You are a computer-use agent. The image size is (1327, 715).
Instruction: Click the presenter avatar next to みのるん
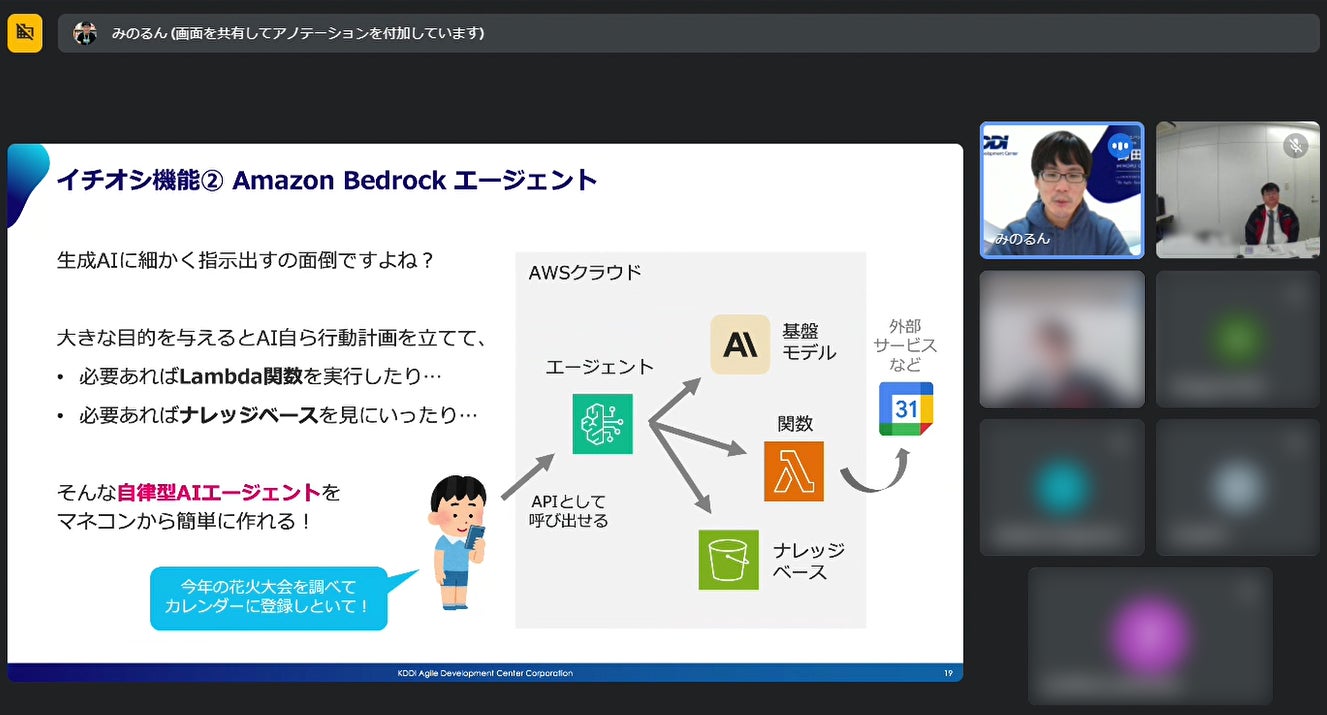pos(85,33)
